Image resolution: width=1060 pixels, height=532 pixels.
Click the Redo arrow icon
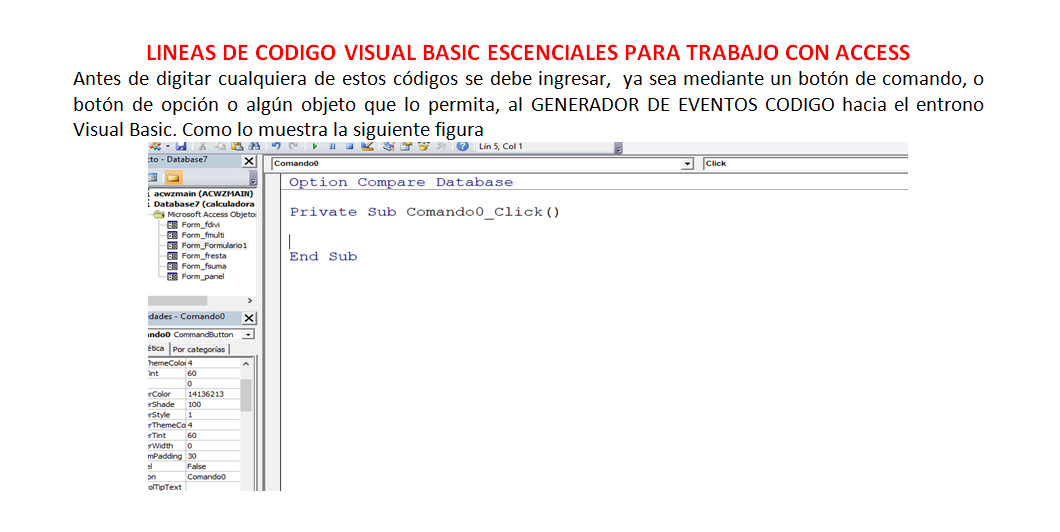pyautogui.click(x=293, y=146)
